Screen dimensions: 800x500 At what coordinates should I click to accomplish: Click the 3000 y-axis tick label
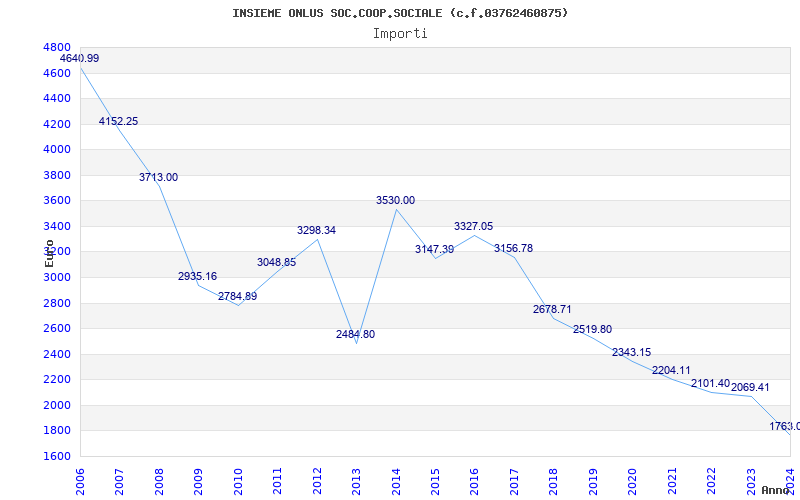[57, 278]
